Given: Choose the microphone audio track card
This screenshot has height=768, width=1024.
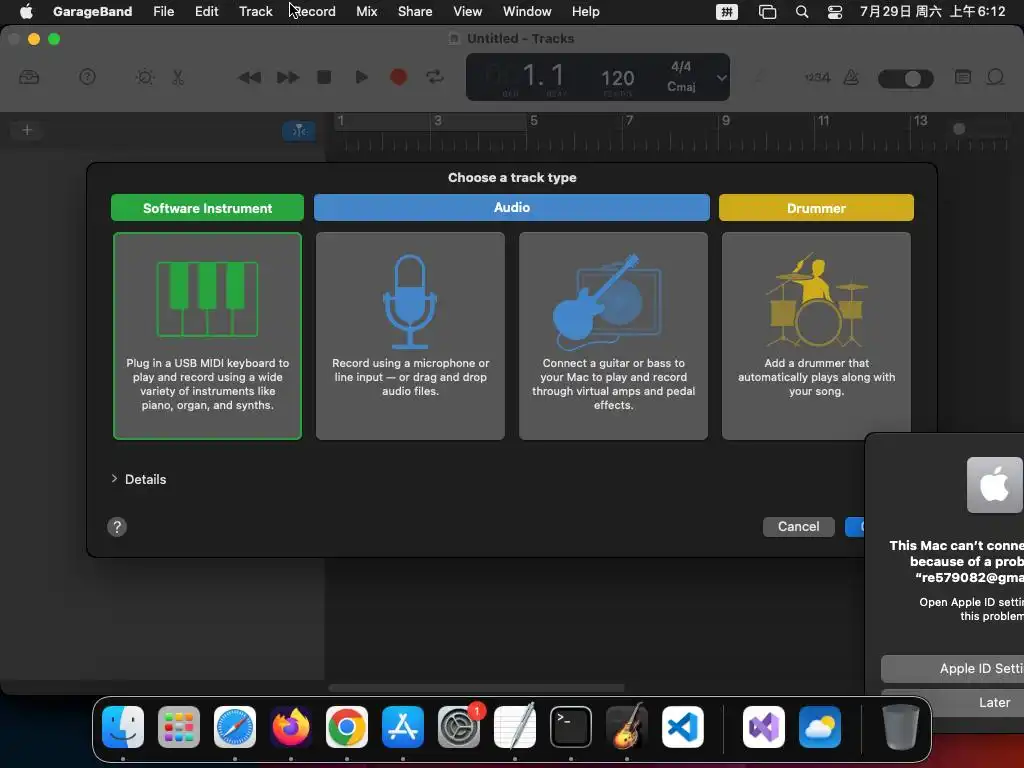Looking at the screenshot, I should pyautogui.click(x=410, y=336).
